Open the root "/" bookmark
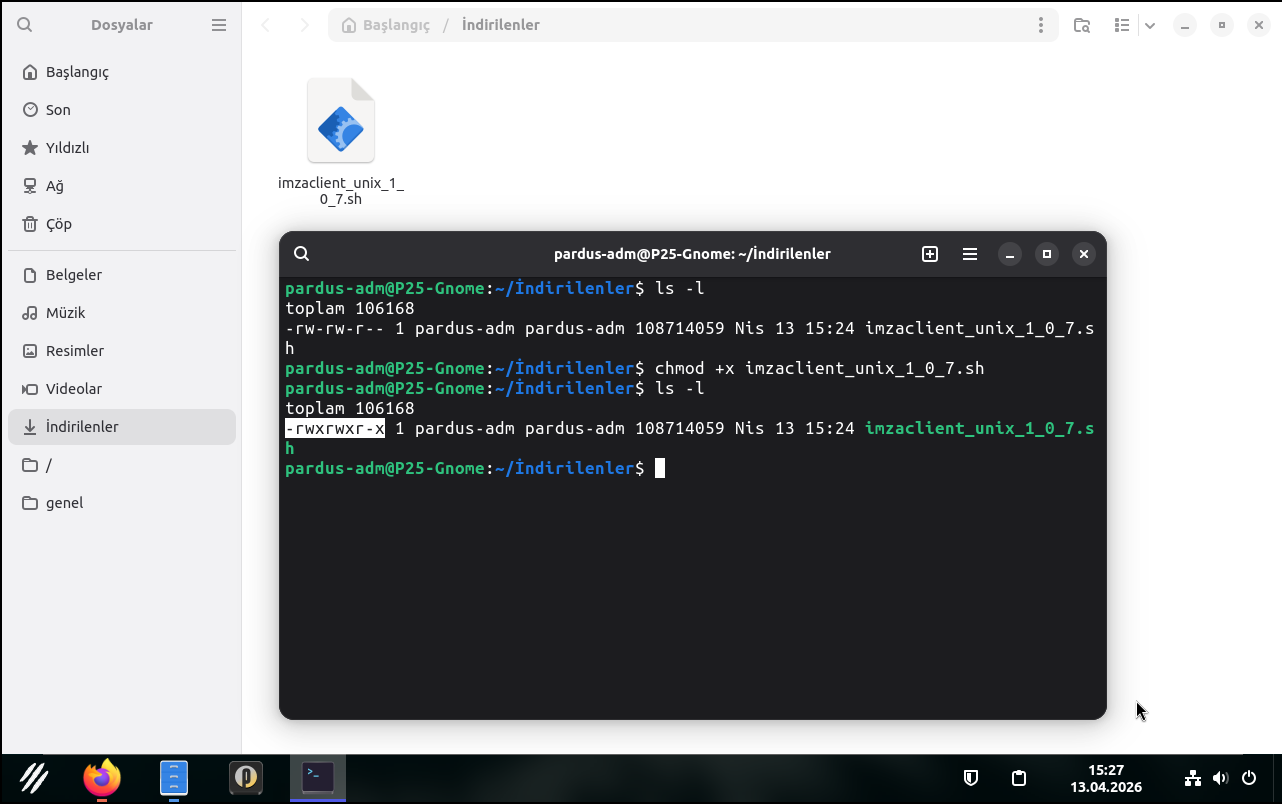The height and width of the screenshot is (804, 1282). 122,465
